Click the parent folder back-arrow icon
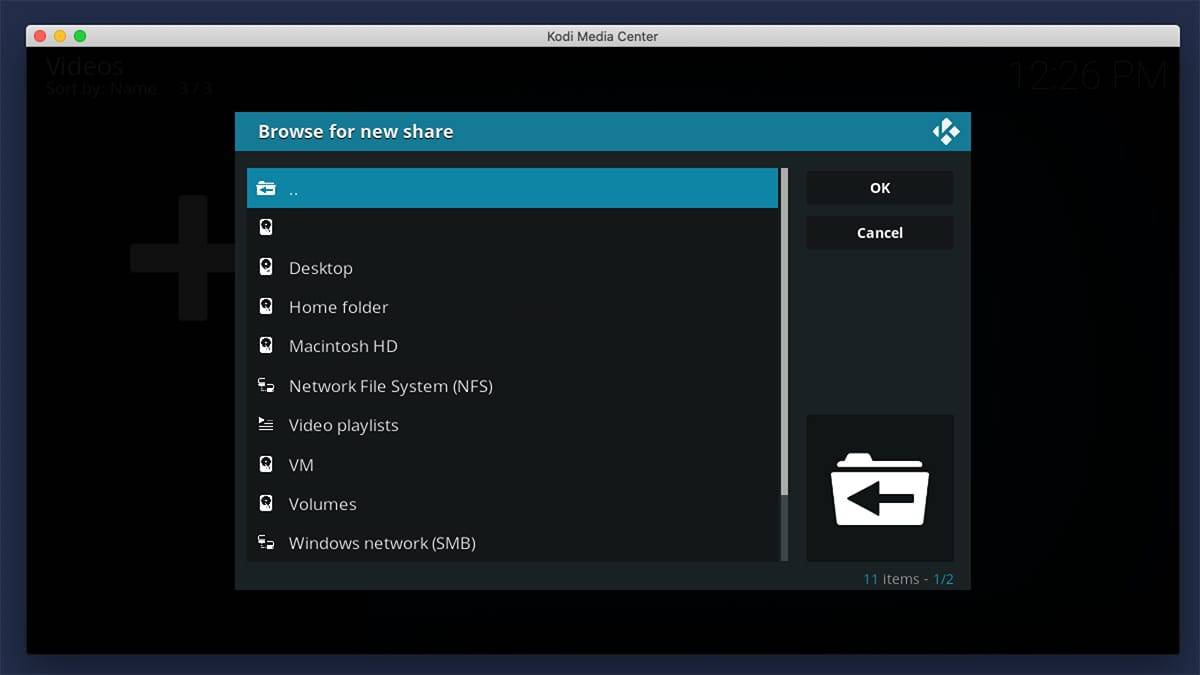1200x675 pixels. (266, 188)
